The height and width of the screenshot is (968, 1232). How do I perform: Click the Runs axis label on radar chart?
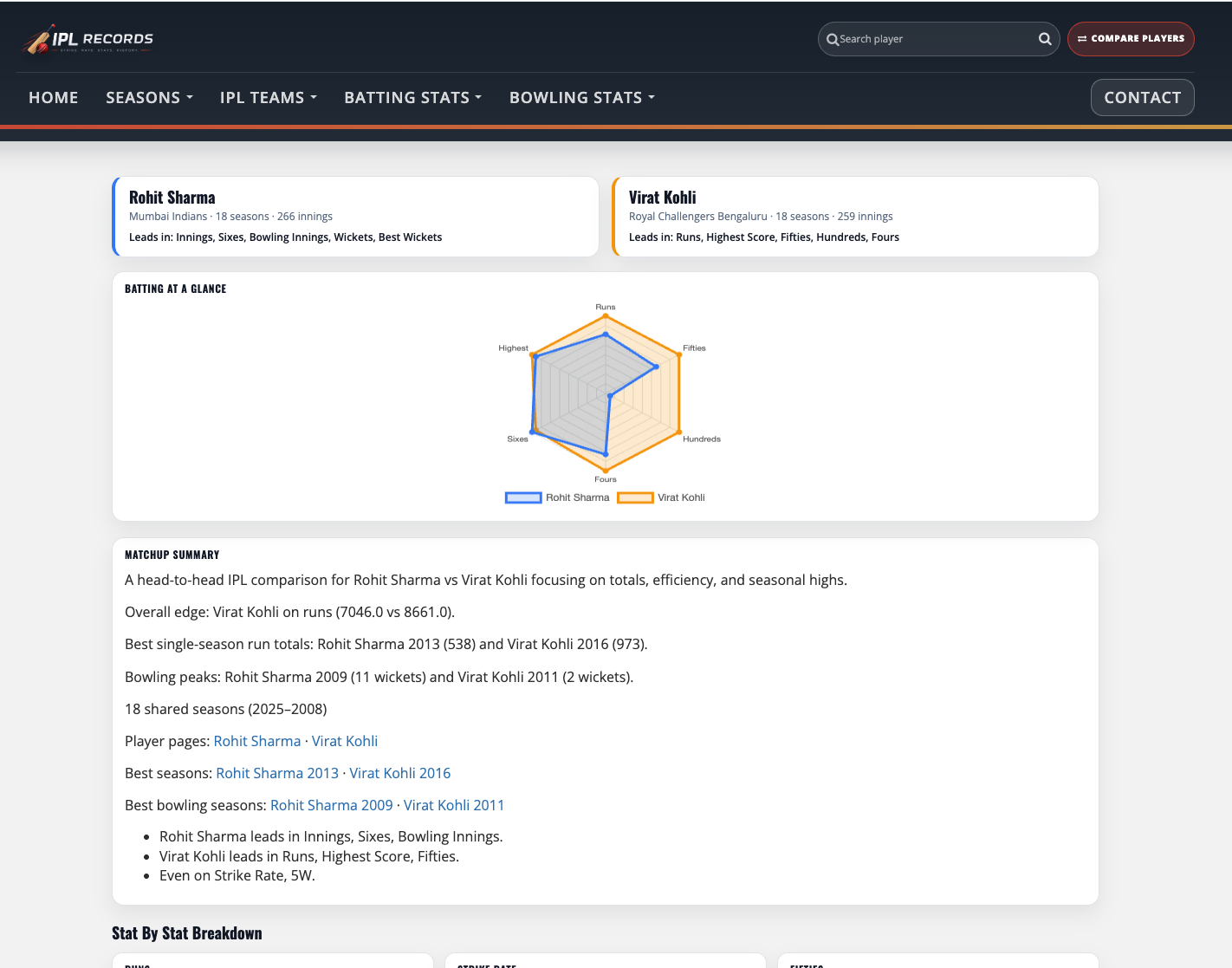[606, 307]
